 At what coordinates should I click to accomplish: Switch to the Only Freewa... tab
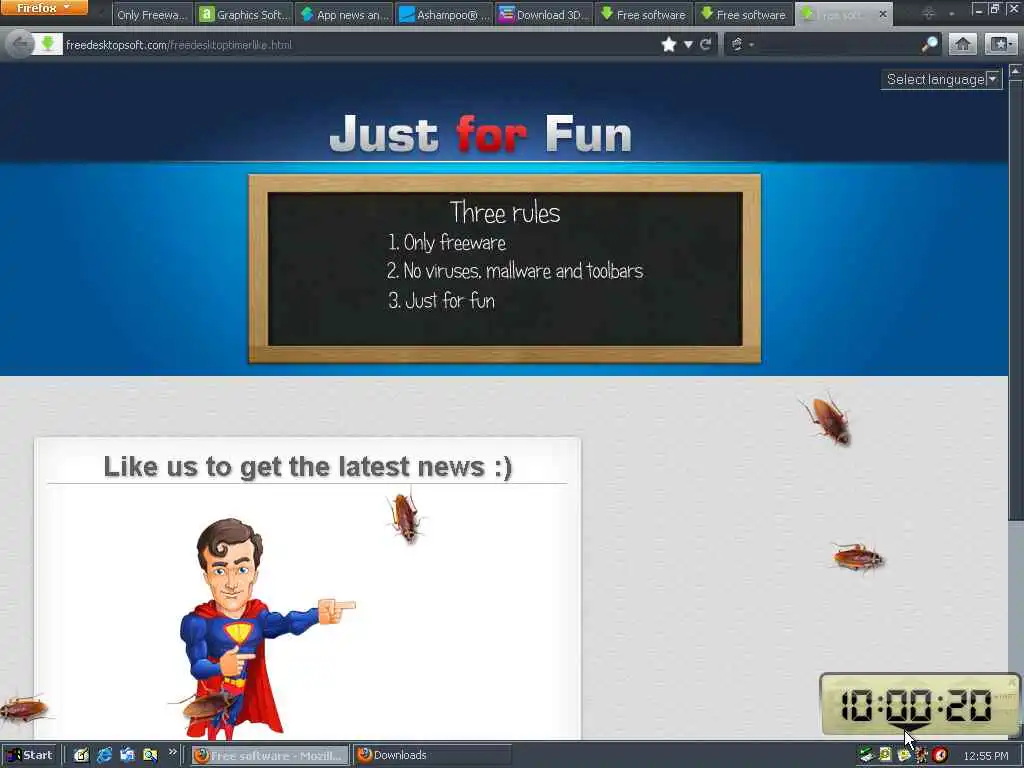pos(152,14)
